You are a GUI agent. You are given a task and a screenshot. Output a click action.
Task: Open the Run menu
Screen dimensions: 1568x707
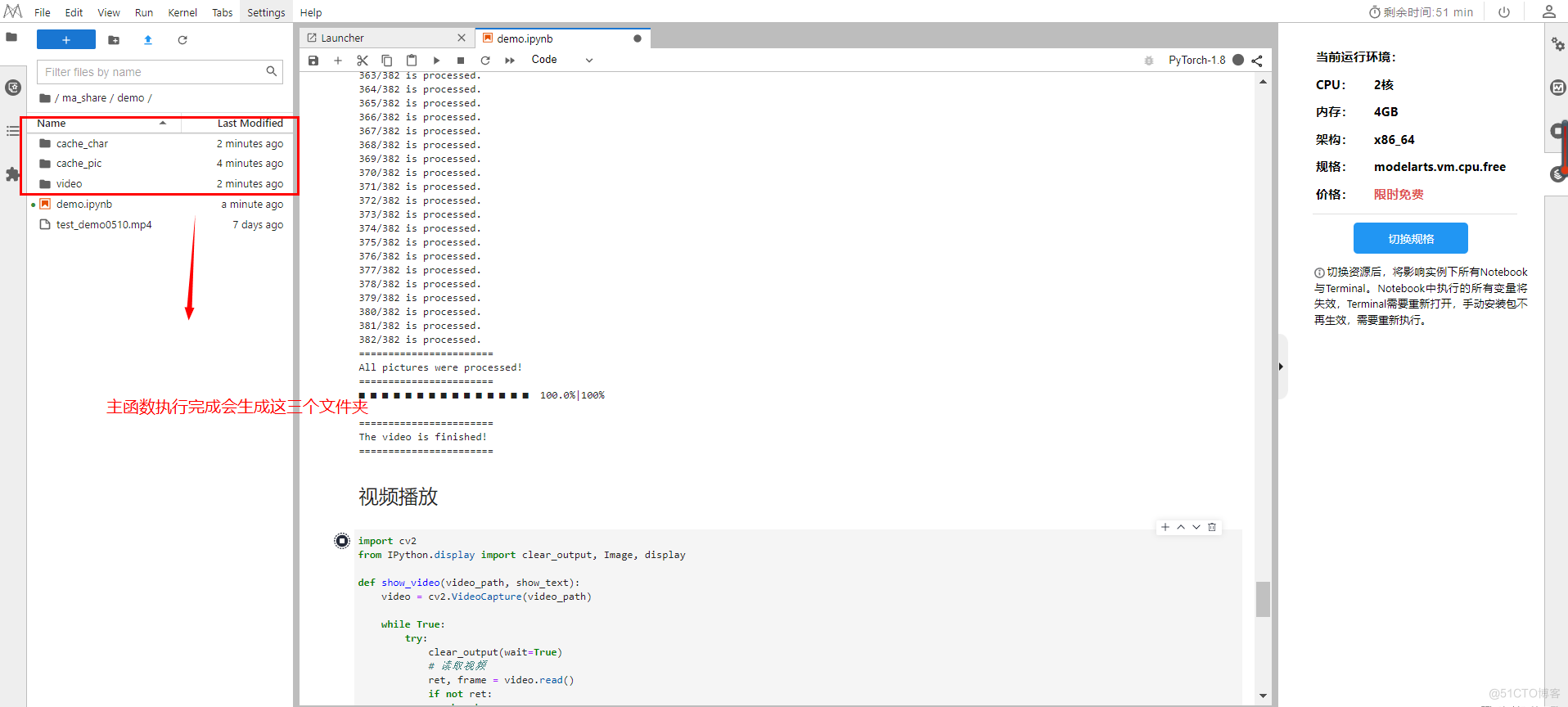tap(144, 12)
